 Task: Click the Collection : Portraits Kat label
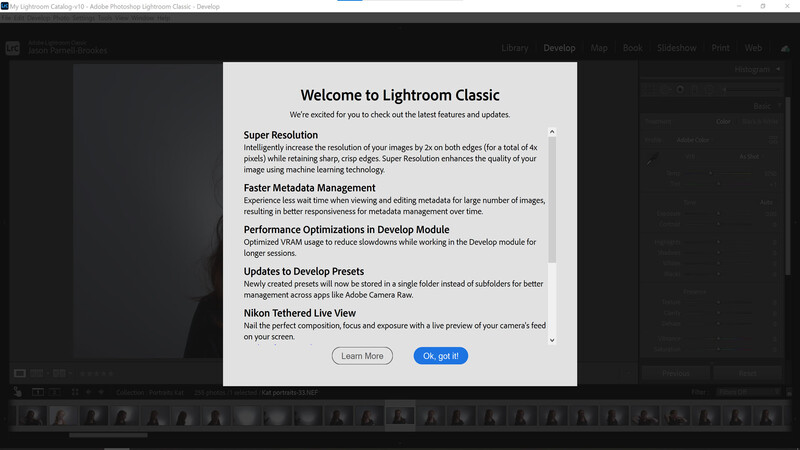coord(149,392)
